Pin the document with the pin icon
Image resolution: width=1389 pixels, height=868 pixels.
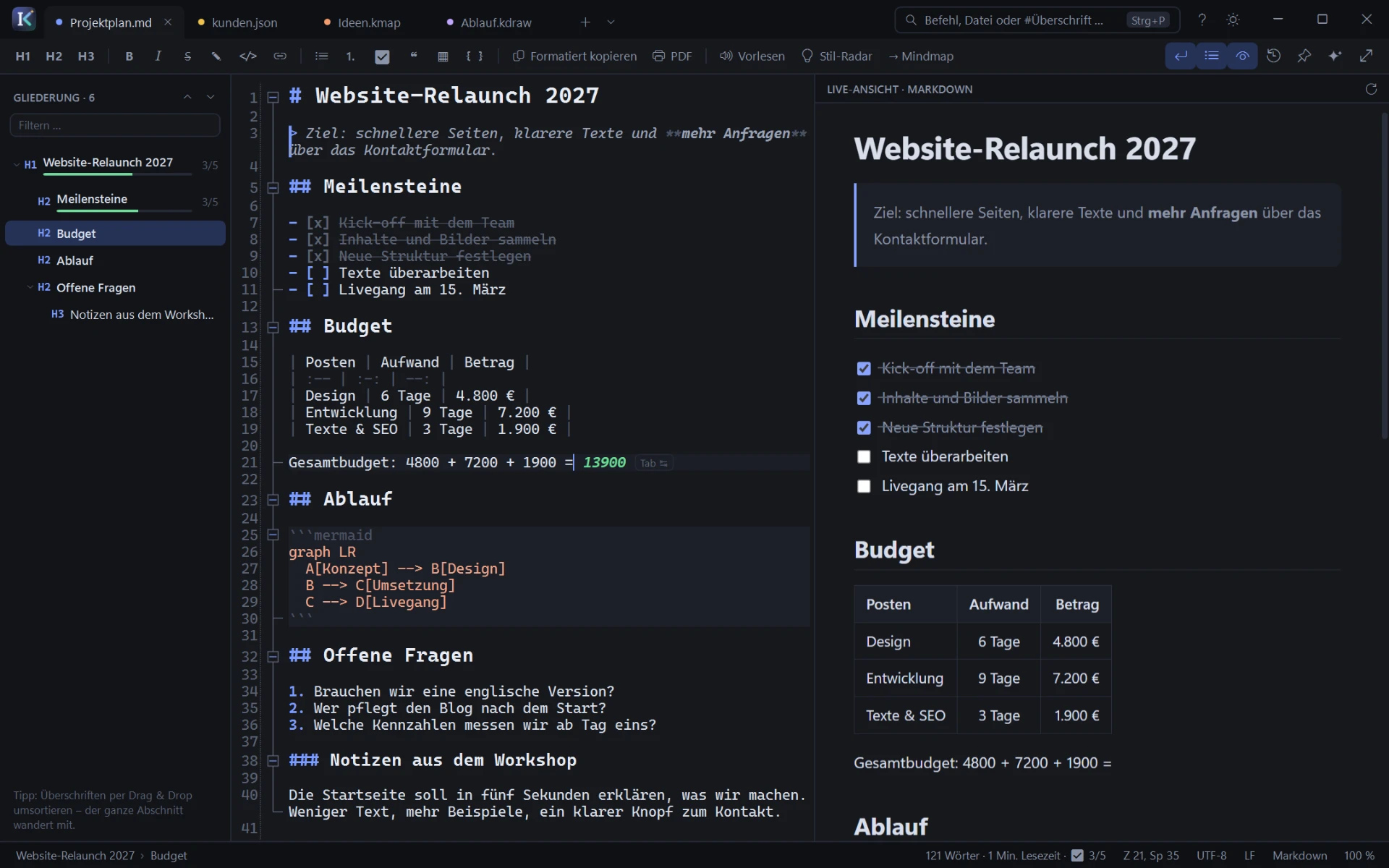pos(1304,56)
